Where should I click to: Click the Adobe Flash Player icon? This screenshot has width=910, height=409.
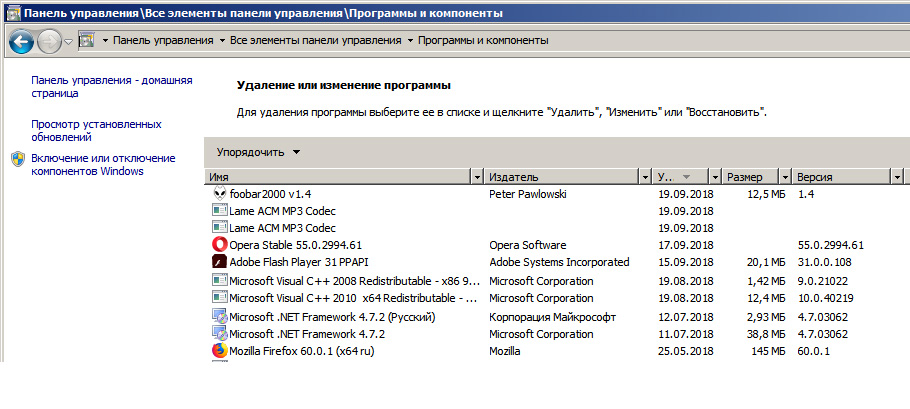click(x=220, y=262)
